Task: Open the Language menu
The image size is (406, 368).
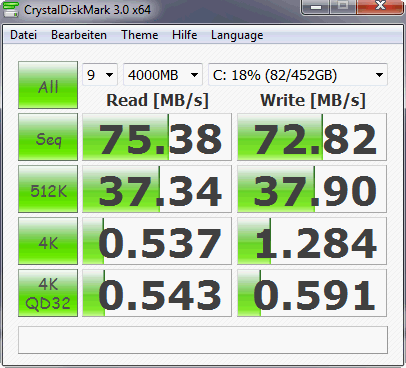Action: [x=237, y=35]
